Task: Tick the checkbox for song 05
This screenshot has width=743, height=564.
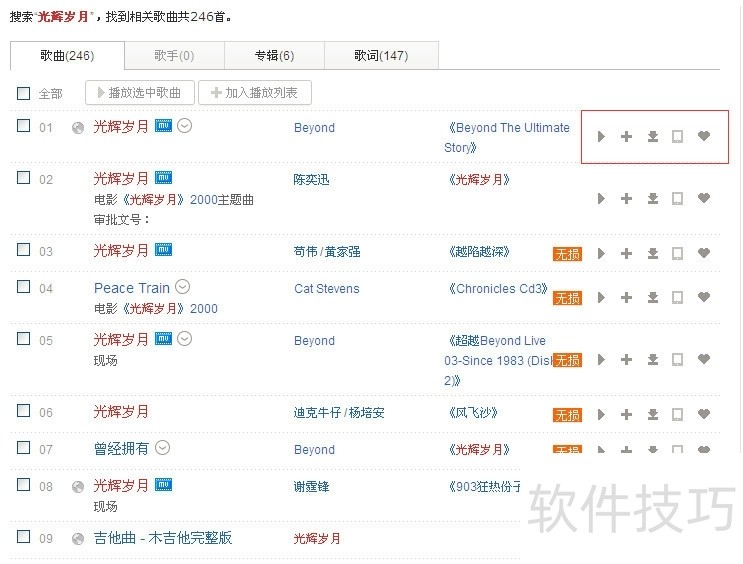Action: [x=23, y=339]
